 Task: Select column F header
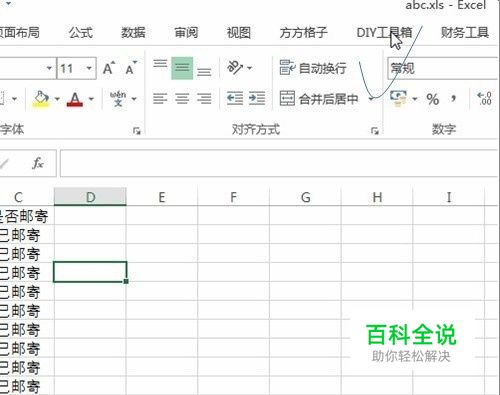click(x=233, y=197)
